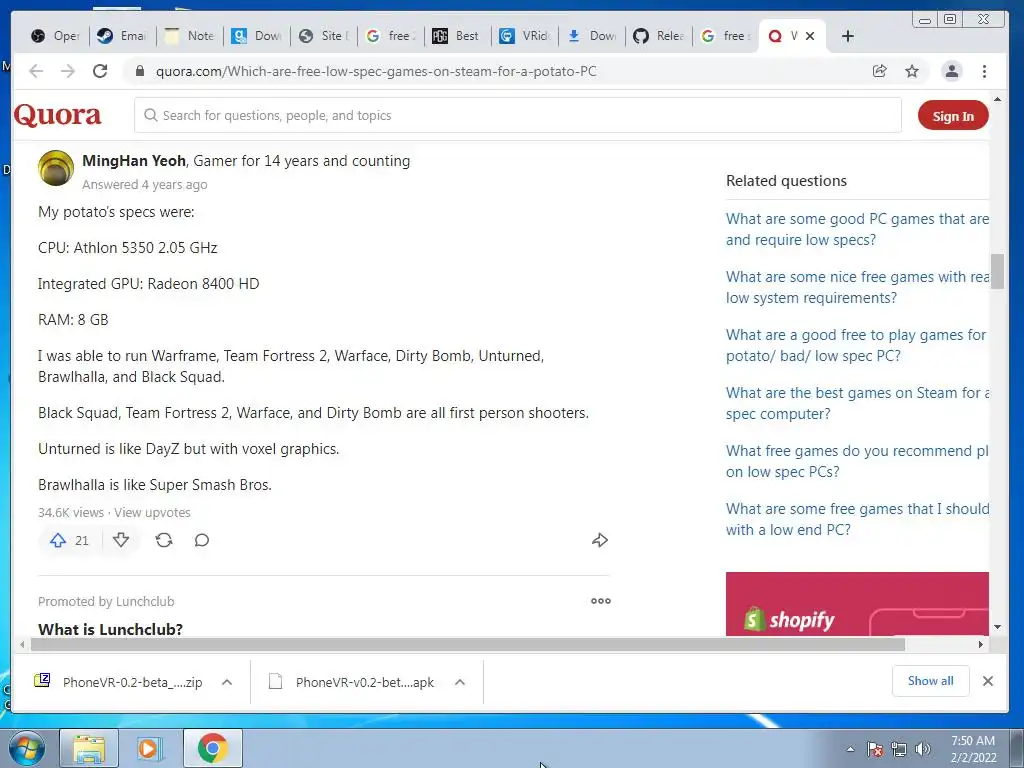Upvote MingHan Yeoh's answer
1024x768 pixels.
pos(58,540)
